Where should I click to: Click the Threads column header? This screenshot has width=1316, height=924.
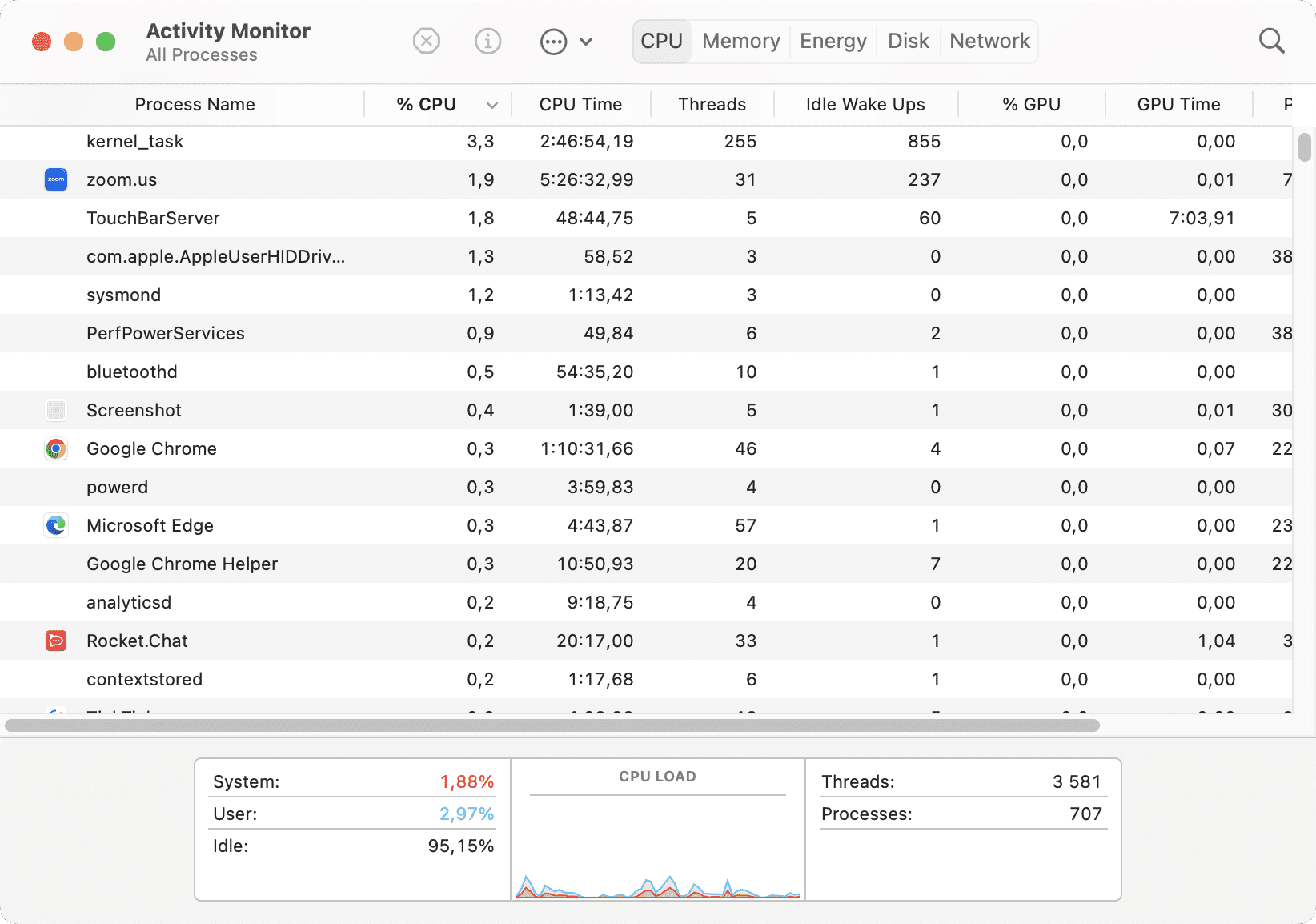pos(712,104)
